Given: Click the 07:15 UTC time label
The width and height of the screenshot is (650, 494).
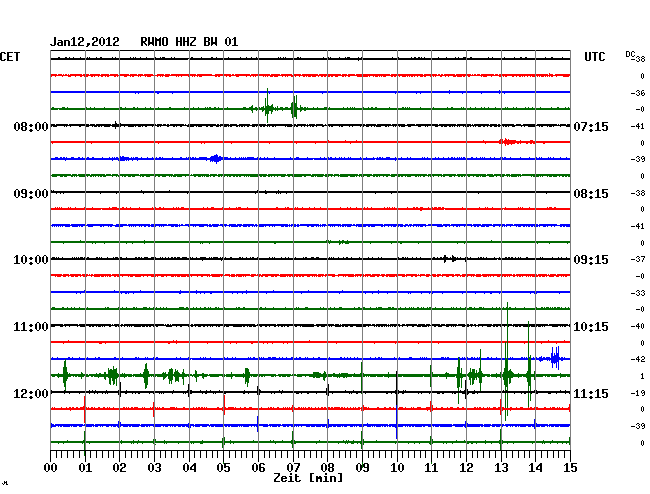Looking at the screenshot, I should point(591,126).
